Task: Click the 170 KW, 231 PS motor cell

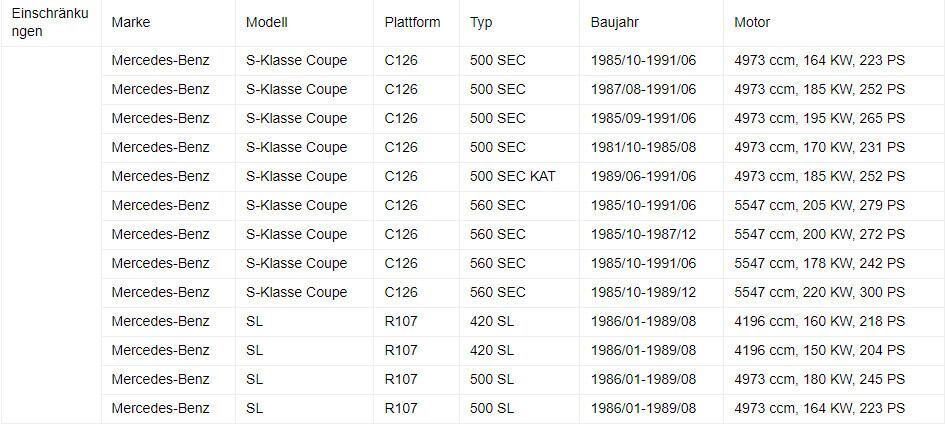Action: pyautogui.click(x=819, y=147)
